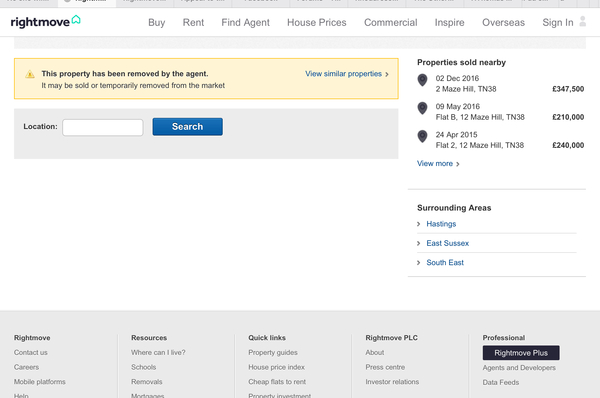Open Removals footer link
The width and height of the screenshot is (600, 398).
pyautogui.click(x=147, y=382)
